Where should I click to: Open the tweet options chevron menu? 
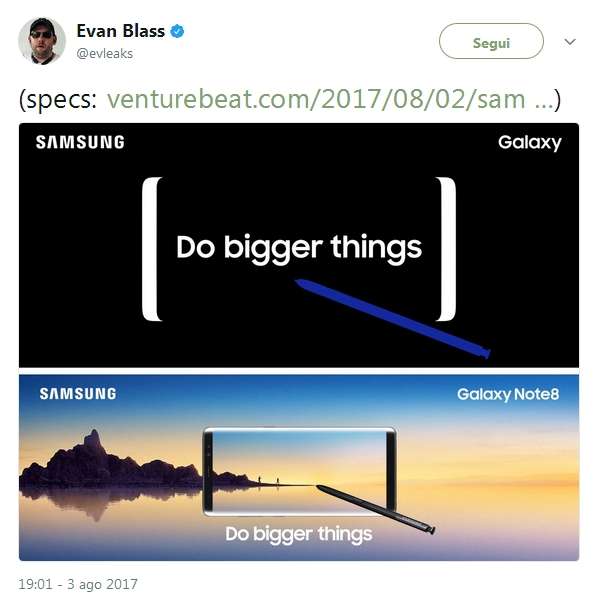point(570,42)
